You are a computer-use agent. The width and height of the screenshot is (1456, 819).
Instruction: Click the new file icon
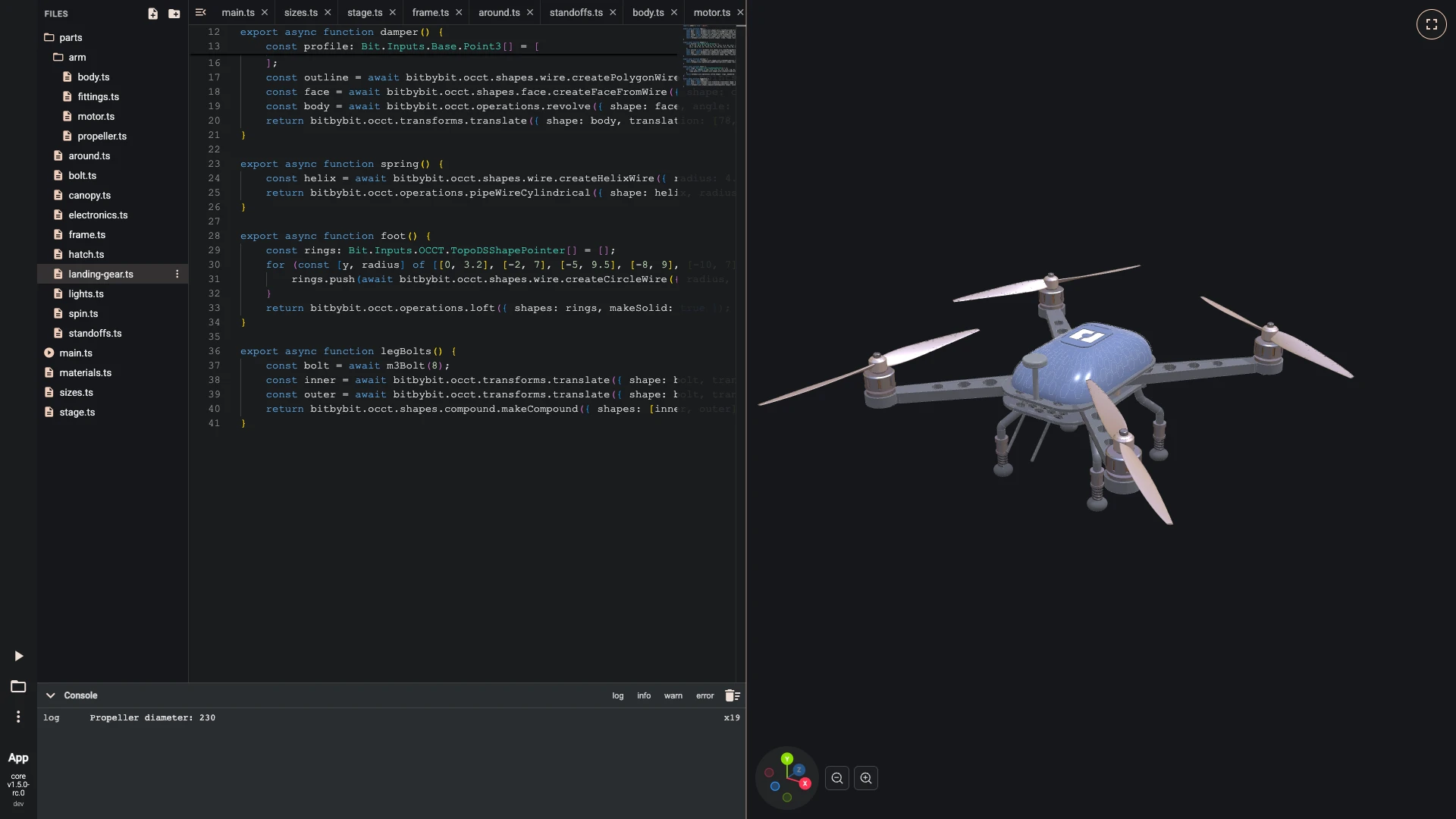[152, 14]
